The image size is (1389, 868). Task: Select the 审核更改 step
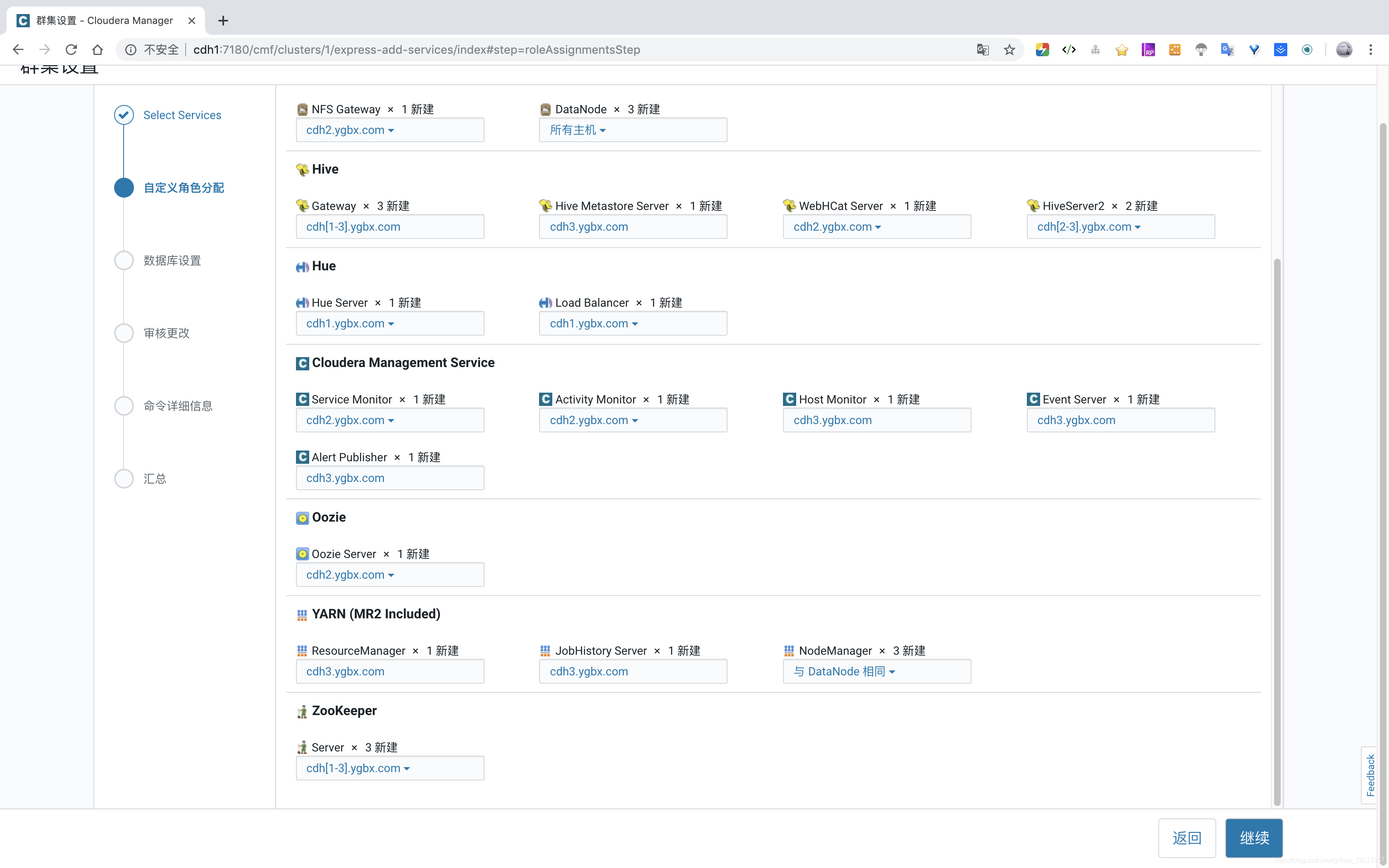click(x=167, y=333)
